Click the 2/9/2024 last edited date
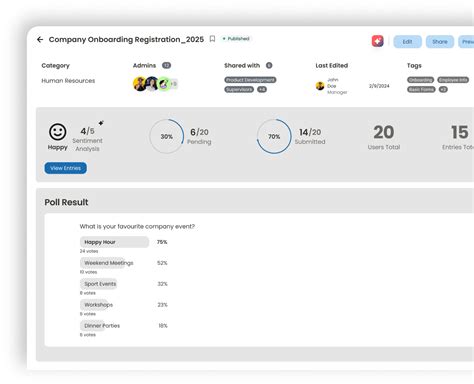474x384 pixels. point(379,86)
